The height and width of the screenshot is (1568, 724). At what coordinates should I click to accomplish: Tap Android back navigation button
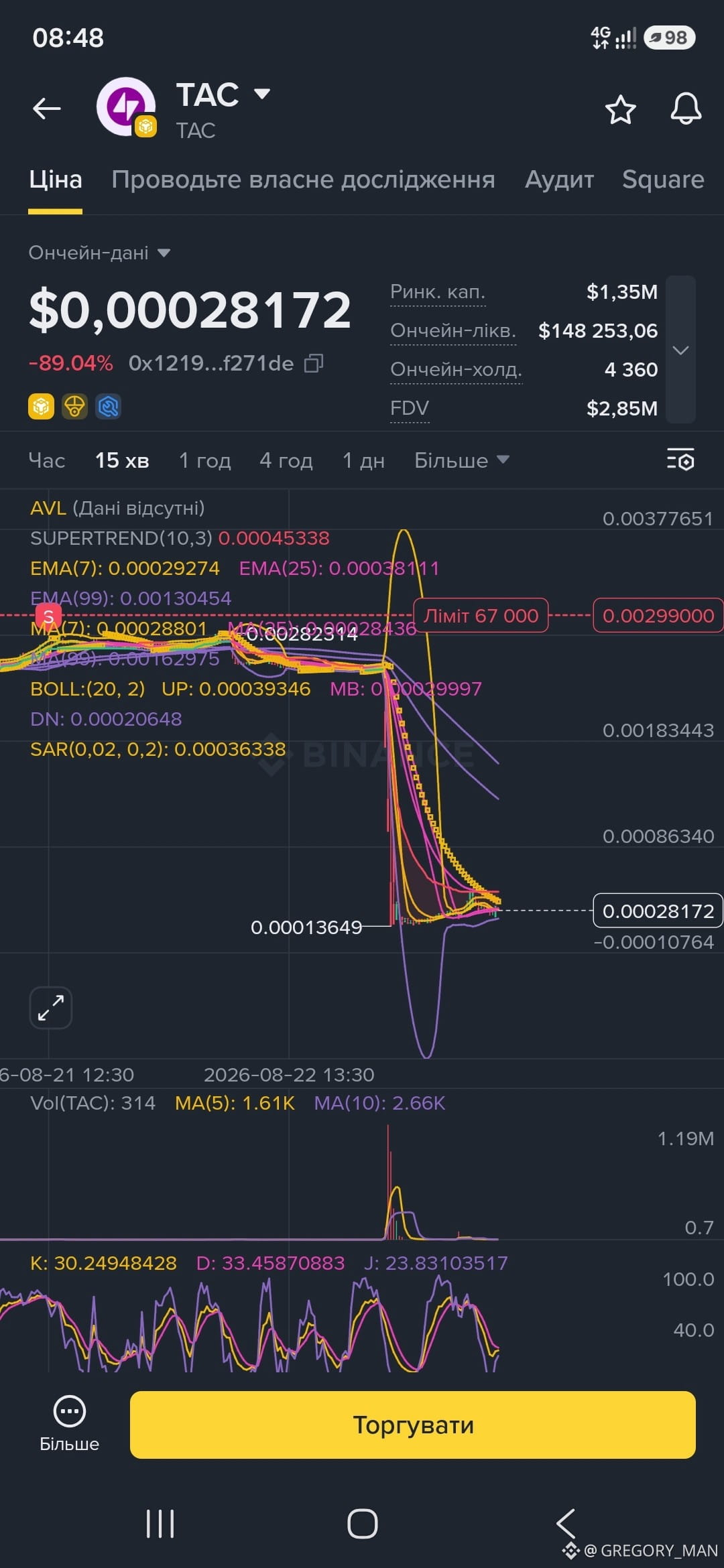click(x=565, y=1524)
